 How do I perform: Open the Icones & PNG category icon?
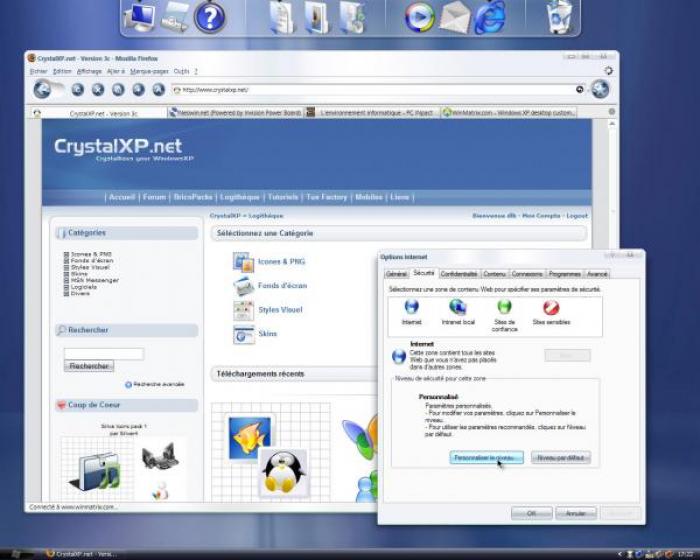click(x=244, y=262)
